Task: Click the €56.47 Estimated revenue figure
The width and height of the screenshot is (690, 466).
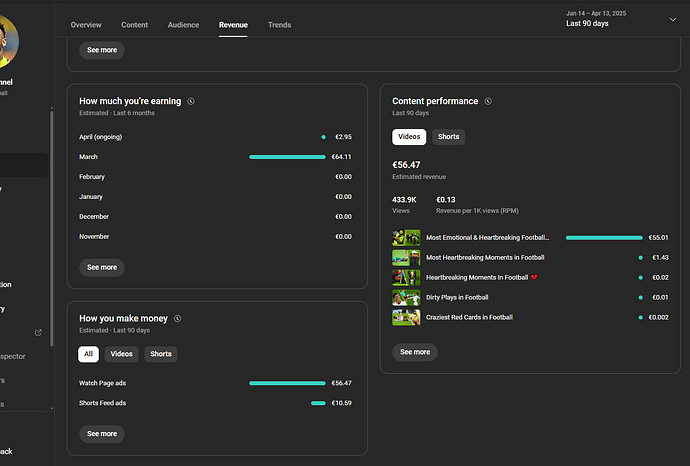Action: pyautogui.click(x=406, y=165)
